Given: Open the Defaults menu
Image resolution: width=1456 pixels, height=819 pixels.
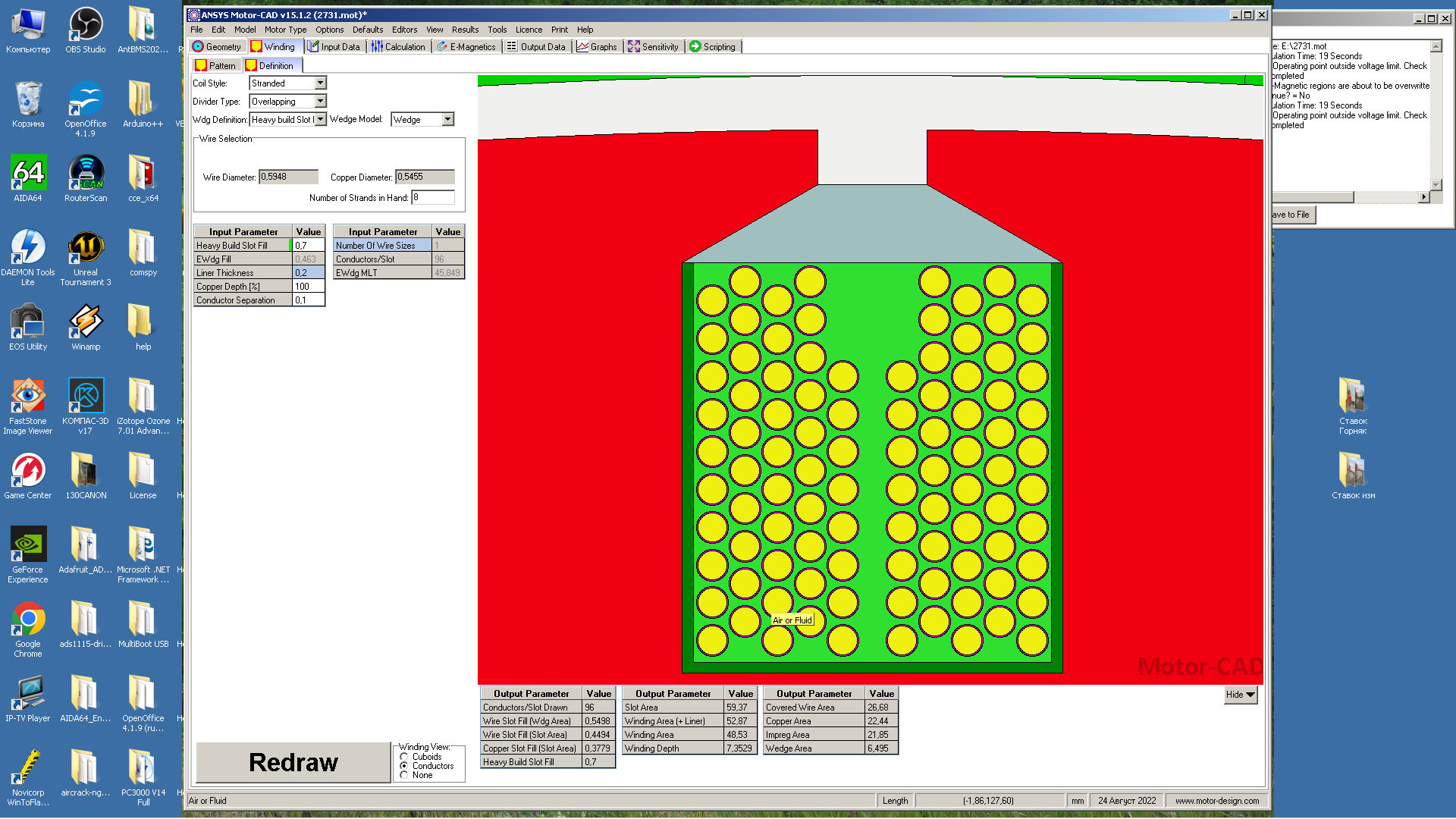Looking at the screenshot, I should (368, 30).
